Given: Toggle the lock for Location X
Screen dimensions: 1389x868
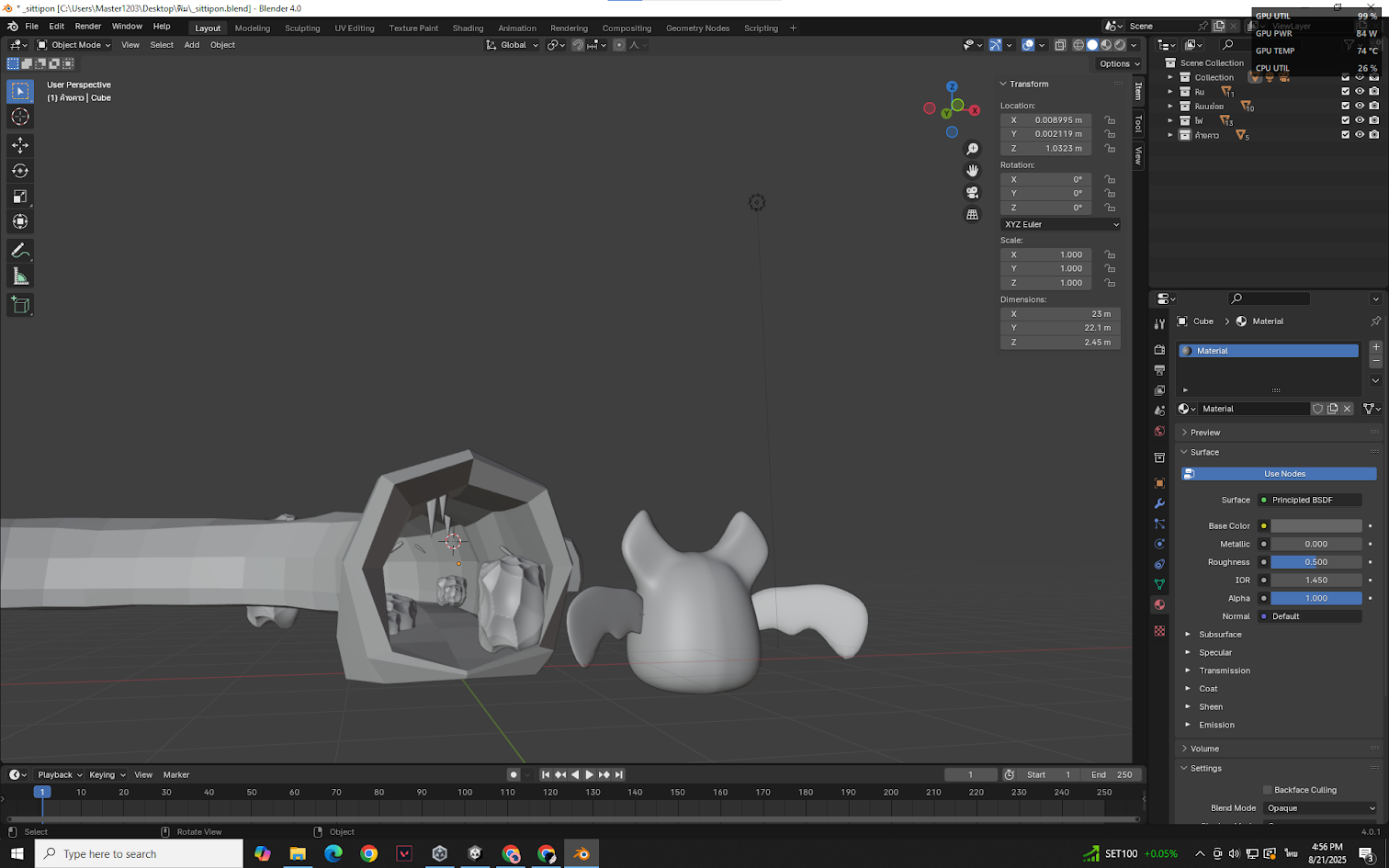Looking at the screenshot, I should point(1110,120).
